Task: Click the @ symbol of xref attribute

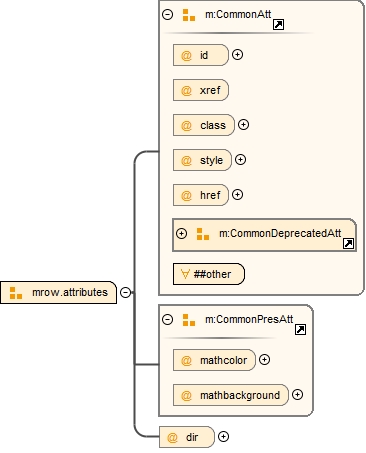Action: click(186, 91)
